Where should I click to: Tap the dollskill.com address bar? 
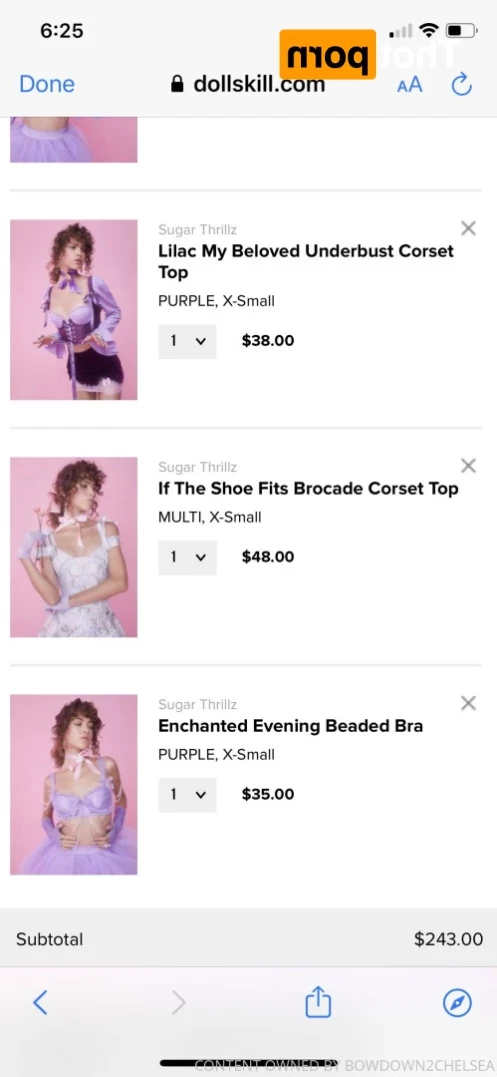pyautogui.click(x=248, y=84)
